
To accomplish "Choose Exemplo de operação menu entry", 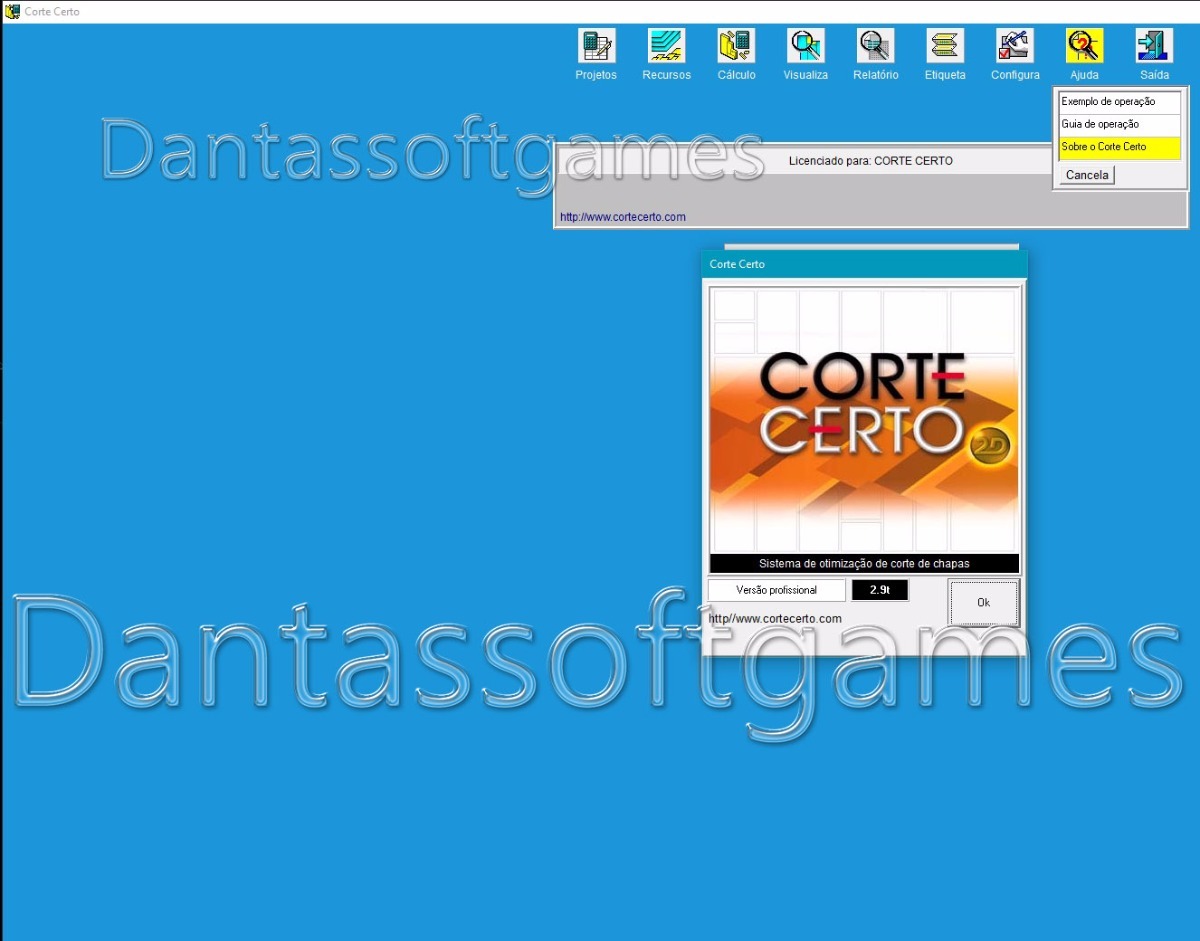I will [1120, 102].
